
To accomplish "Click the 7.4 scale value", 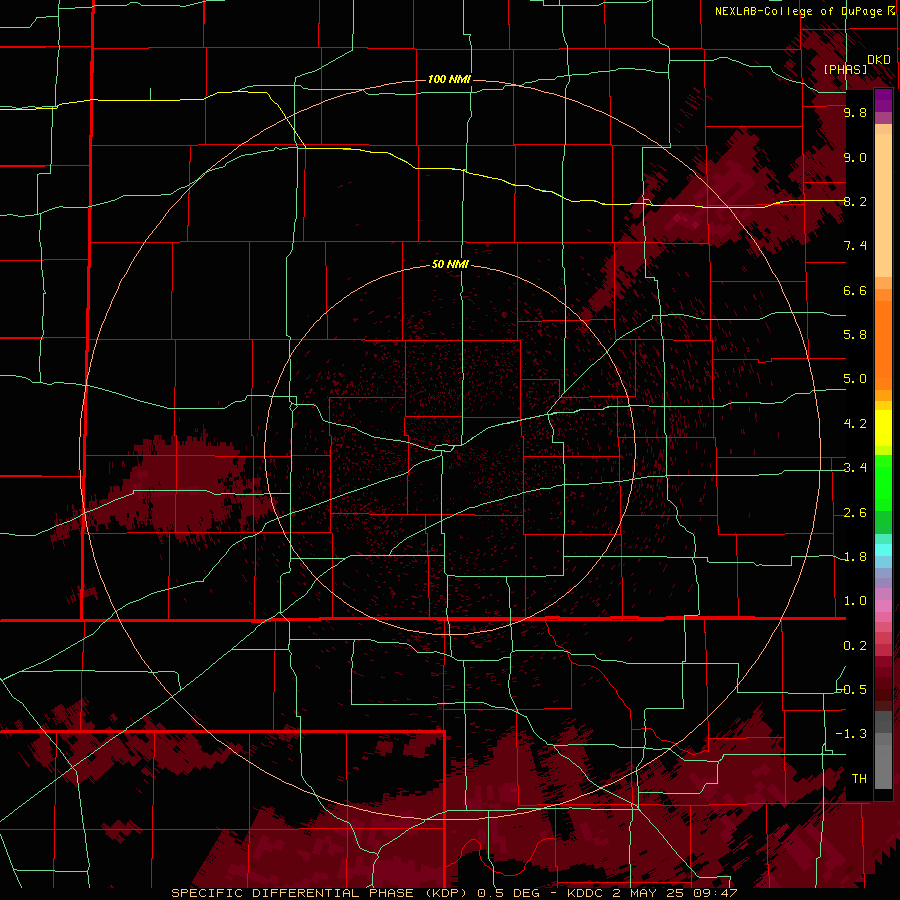I will pos(855,246).
